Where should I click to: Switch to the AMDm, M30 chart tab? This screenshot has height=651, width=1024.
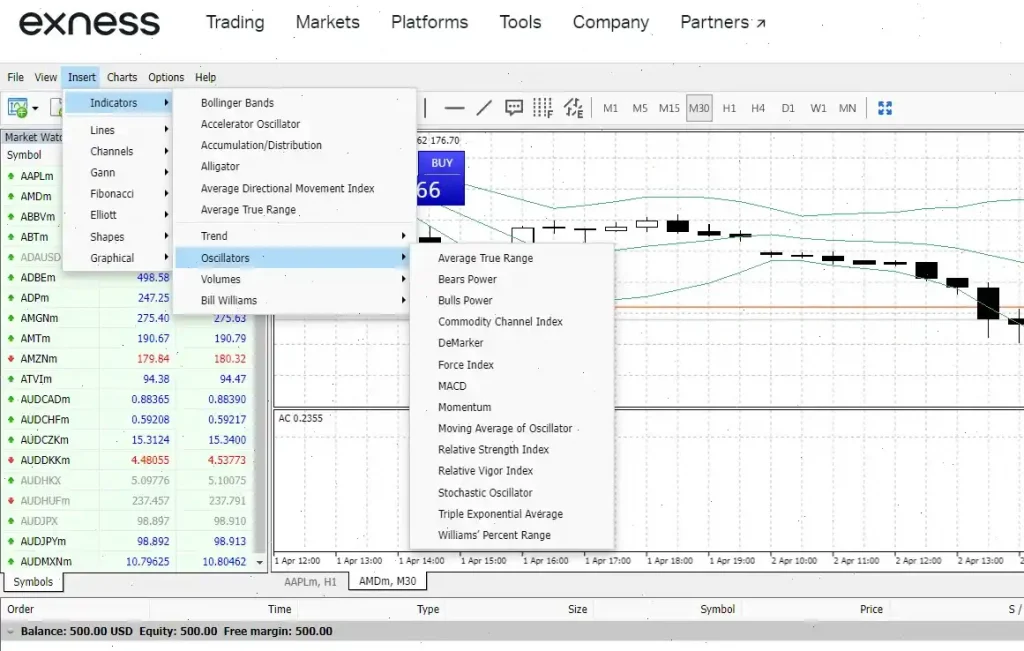click(x=387, y=580)
